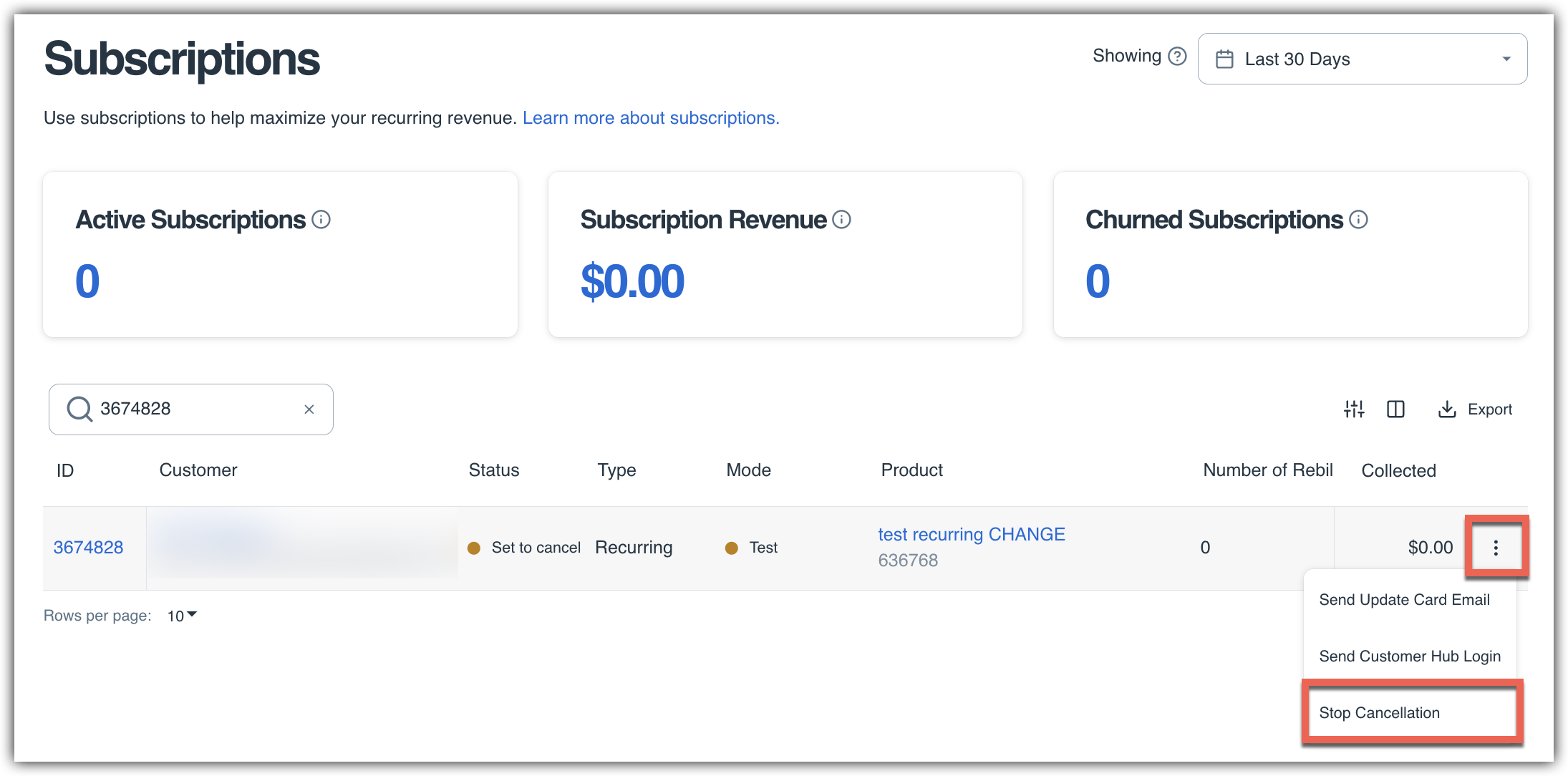Viewport: 1568px width, 776px height.
Task: Expand the rows per page selector
Action: (x=182, y=616)
